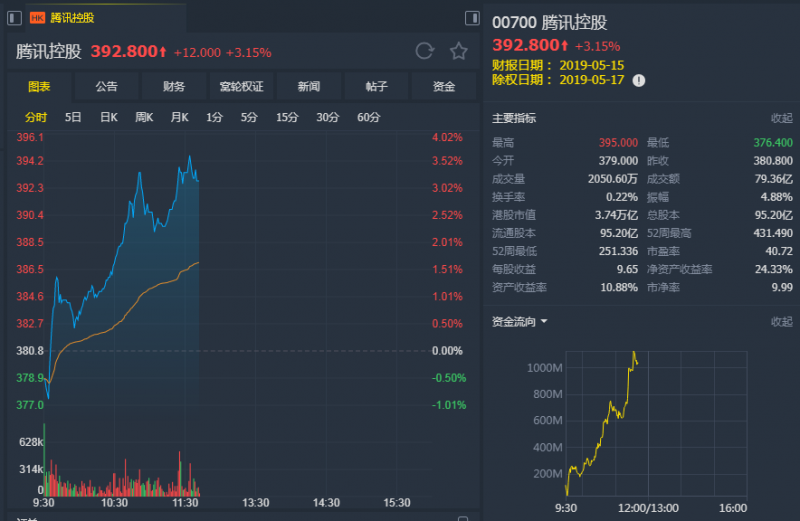800x521 pixels.
Task: Click the 4.02% top percentage axis label
Action: pos(447,137)
